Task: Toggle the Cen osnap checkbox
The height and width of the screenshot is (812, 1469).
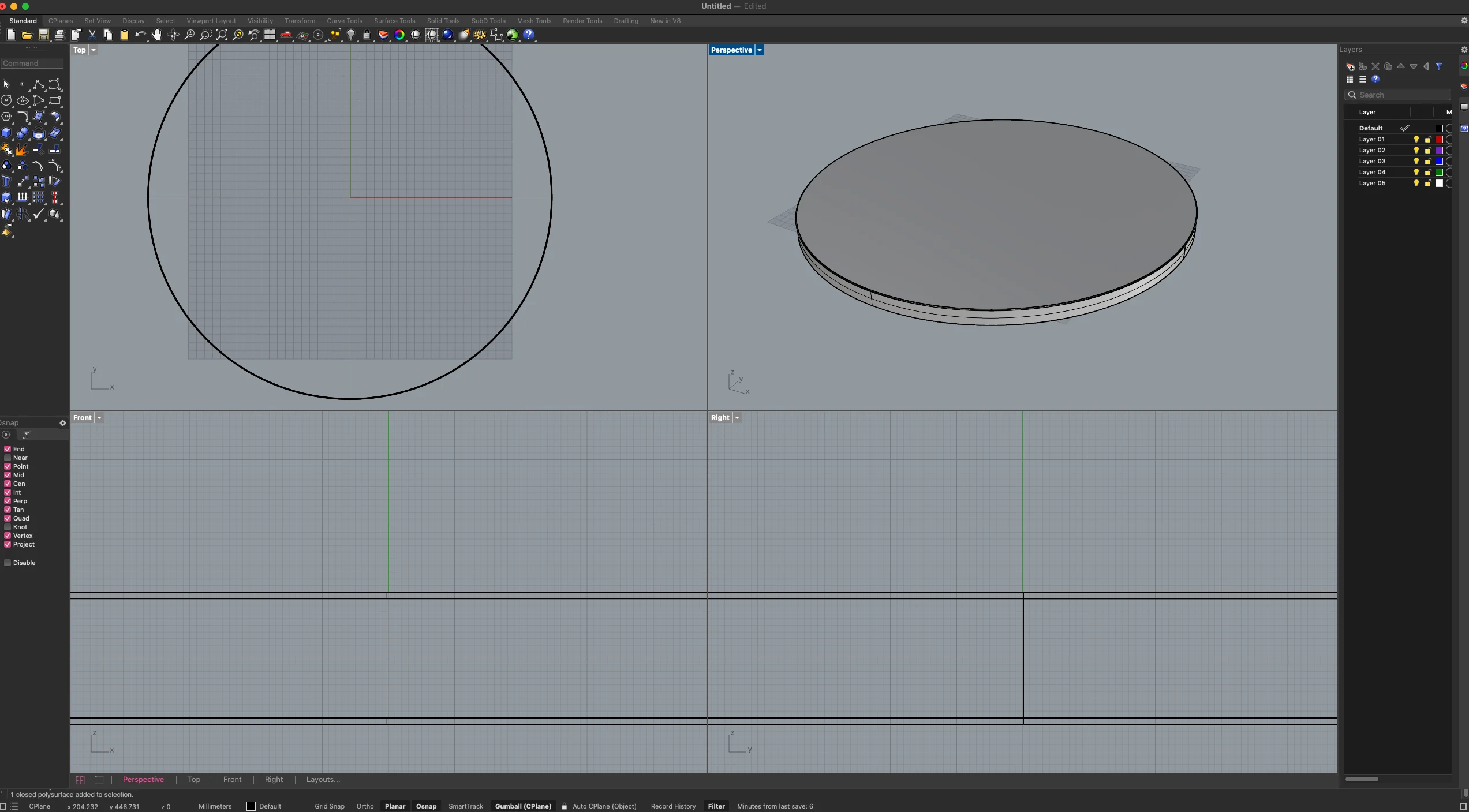Action: (x=8, y=484)
